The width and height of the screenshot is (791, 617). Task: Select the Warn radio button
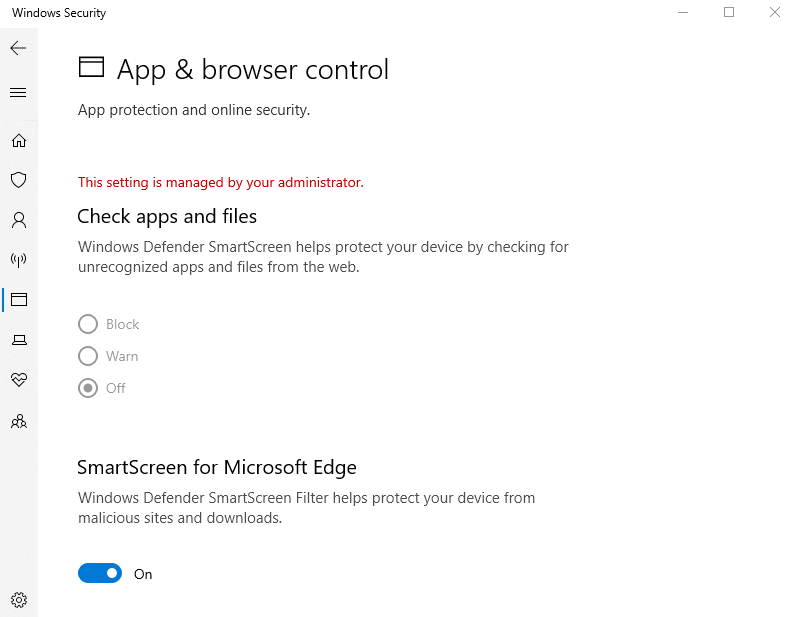pyautogui.click(x=88, y=356)
